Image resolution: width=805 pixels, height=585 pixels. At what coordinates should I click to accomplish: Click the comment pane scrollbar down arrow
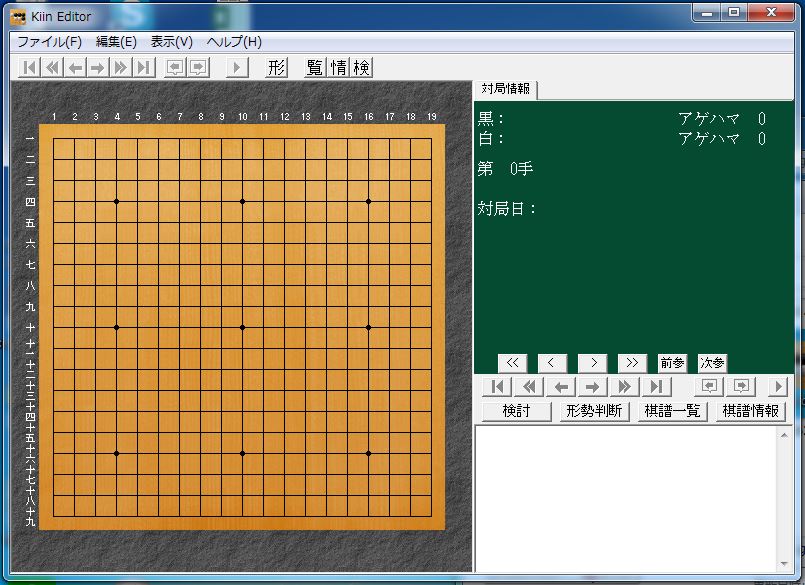(x=784, y=564)
